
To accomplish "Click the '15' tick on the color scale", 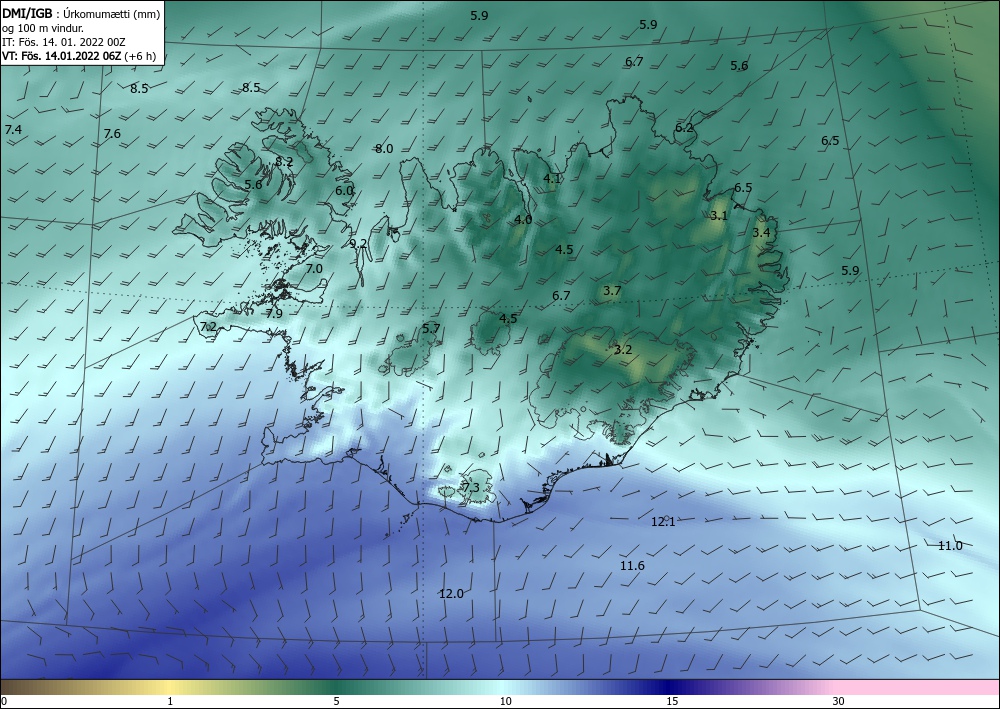I will pos(672,702).
